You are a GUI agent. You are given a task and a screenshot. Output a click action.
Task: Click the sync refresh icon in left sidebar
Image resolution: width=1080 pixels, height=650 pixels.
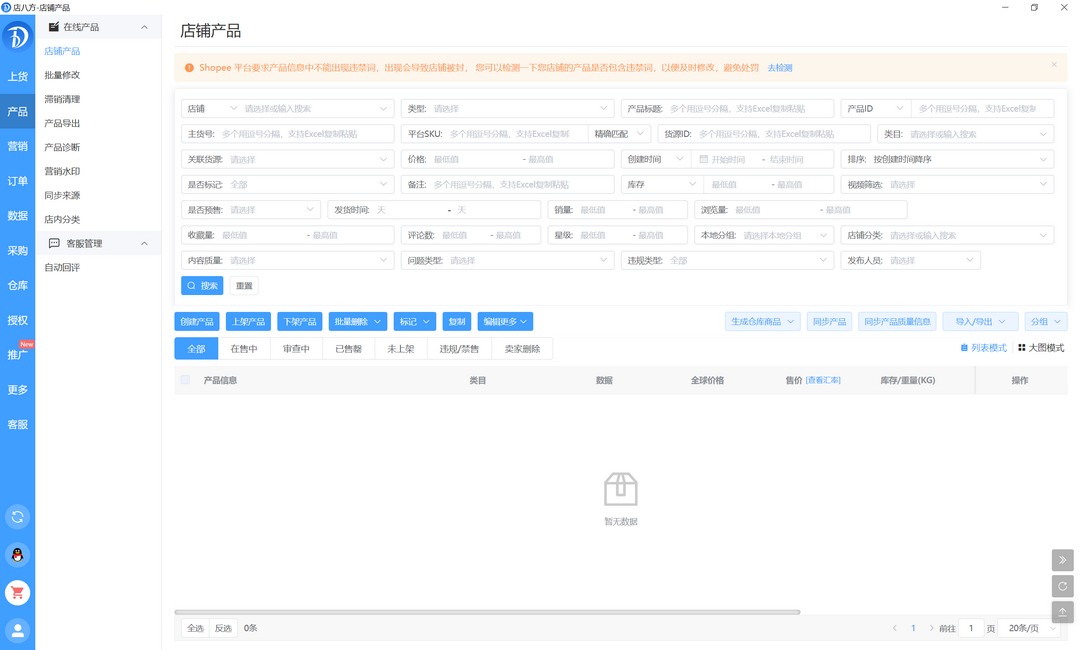(17, 516)
